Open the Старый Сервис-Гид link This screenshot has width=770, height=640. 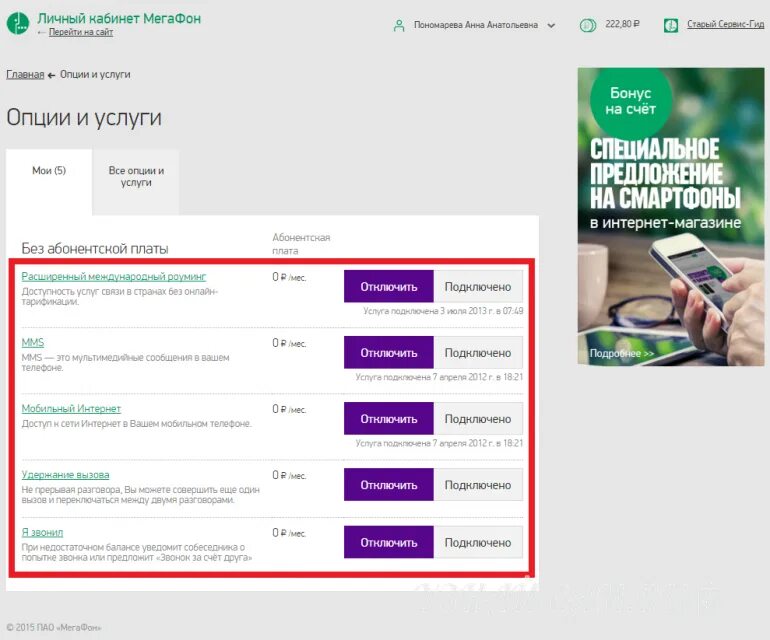click(725, 24)
